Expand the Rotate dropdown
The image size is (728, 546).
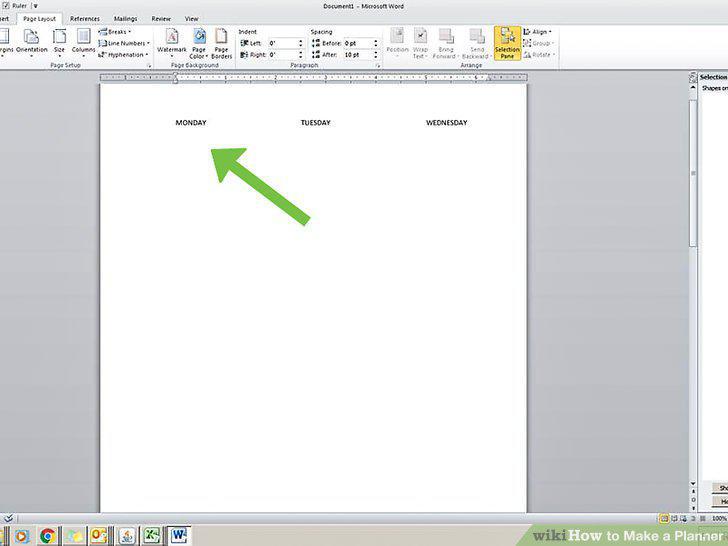click(539, 55)
